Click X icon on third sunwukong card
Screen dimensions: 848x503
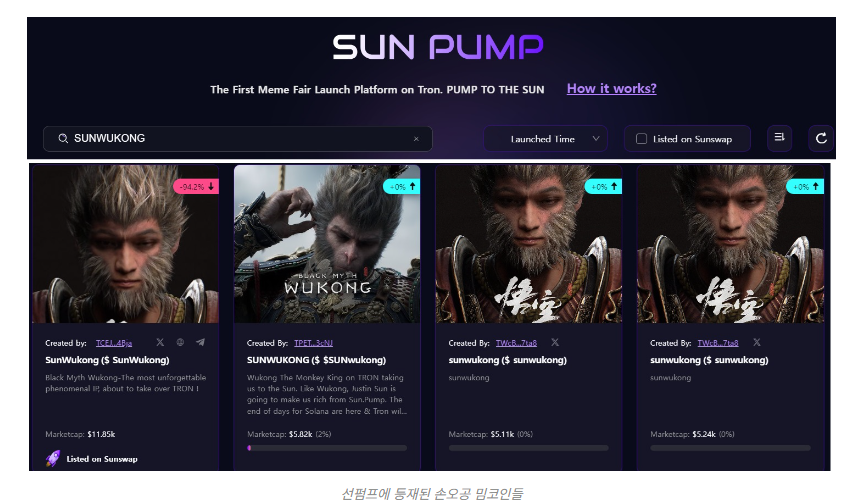pos(555,342)
